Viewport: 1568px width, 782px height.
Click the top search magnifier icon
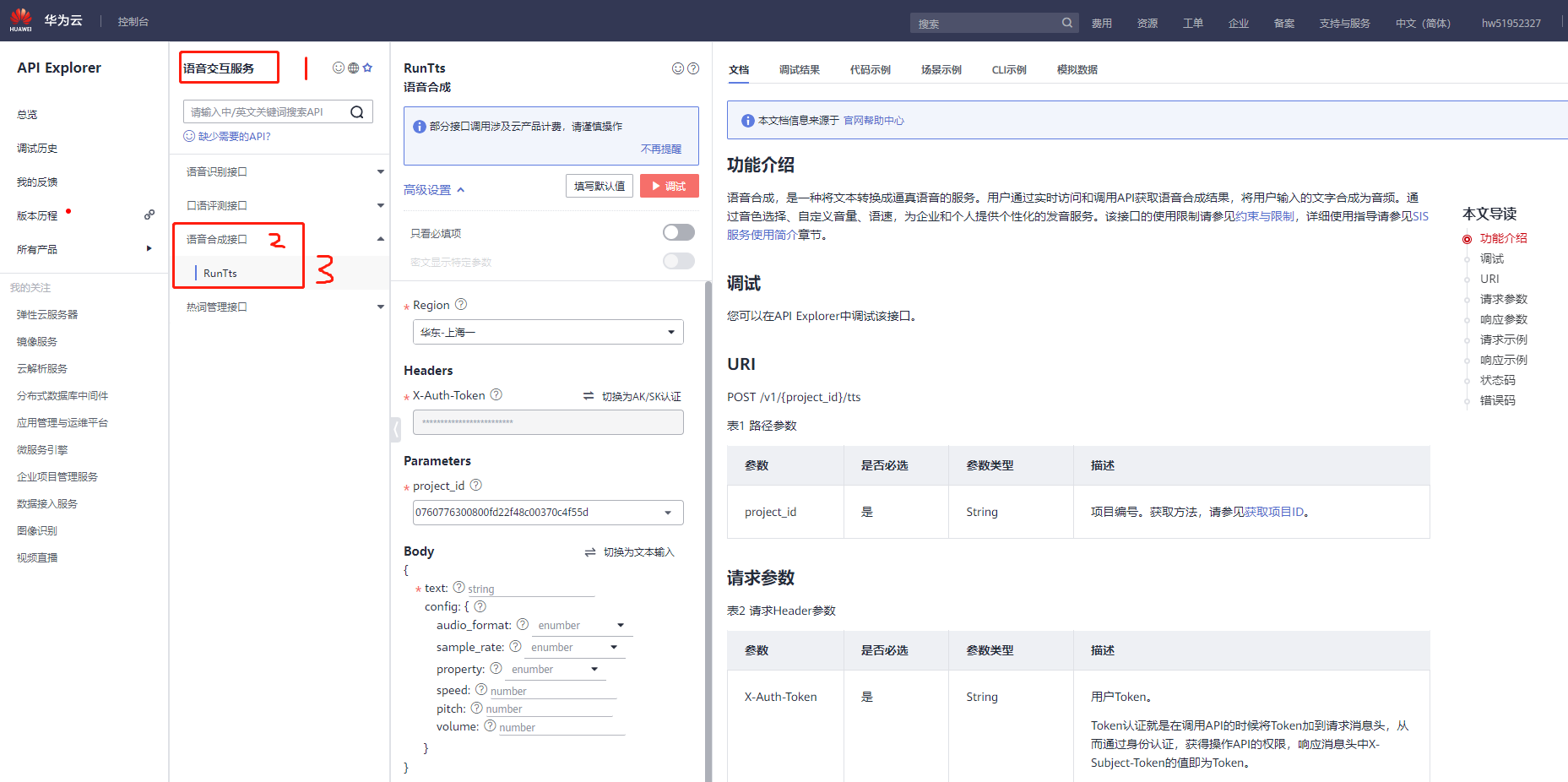1067,23
